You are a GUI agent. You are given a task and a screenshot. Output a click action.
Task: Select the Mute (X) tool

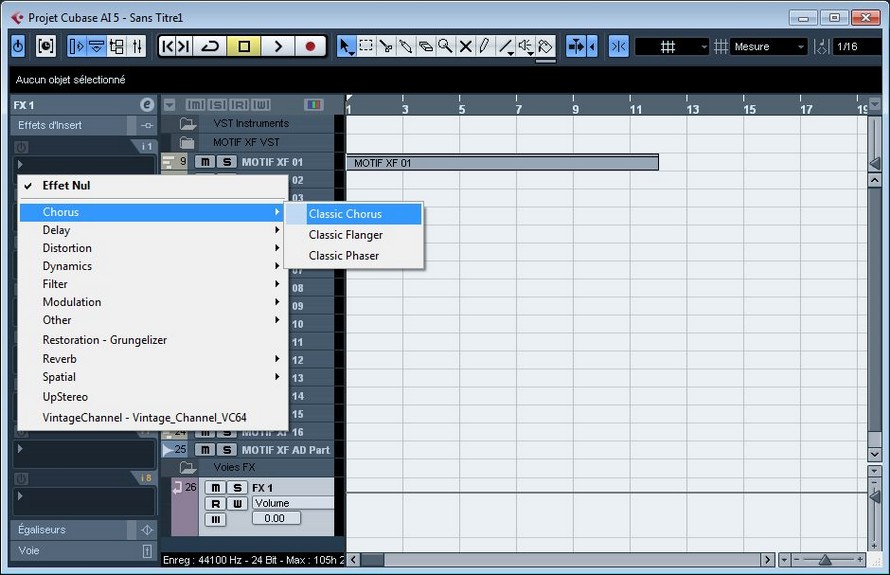[465, 46]
